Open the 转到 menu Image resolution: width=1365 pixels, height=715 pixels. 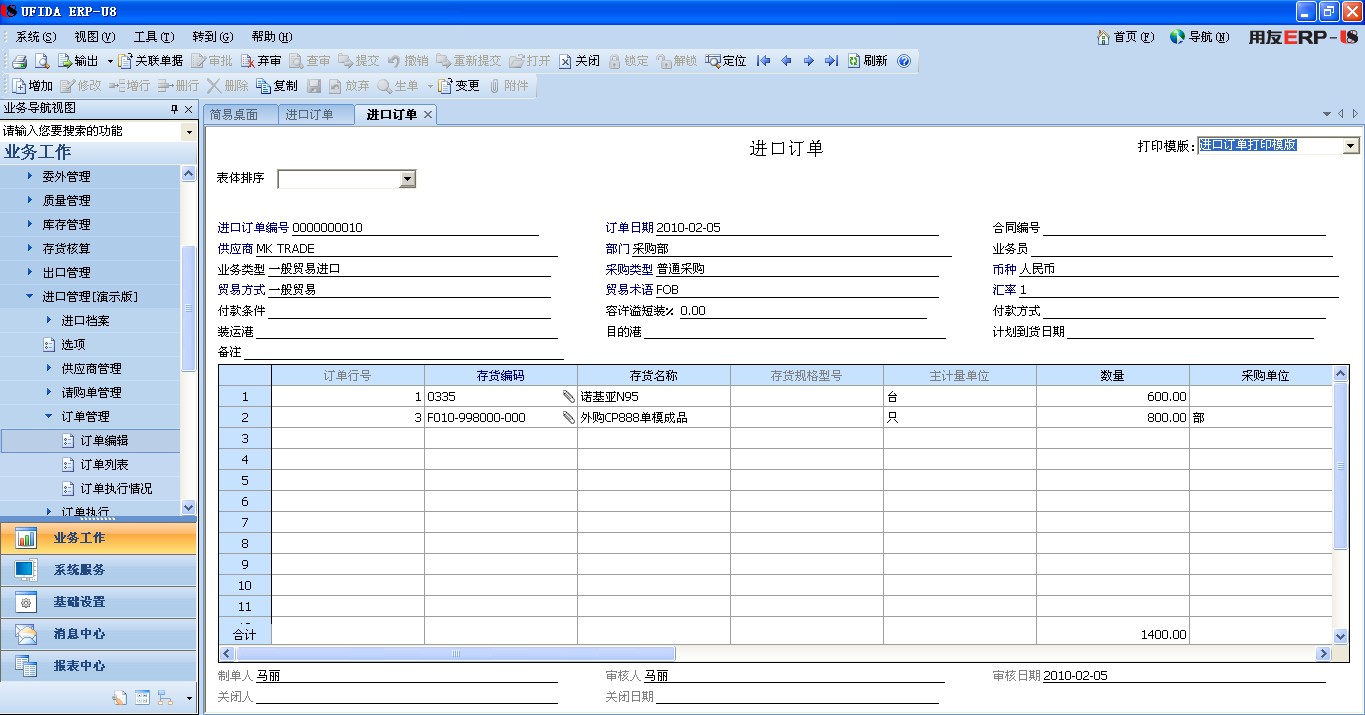212,37
